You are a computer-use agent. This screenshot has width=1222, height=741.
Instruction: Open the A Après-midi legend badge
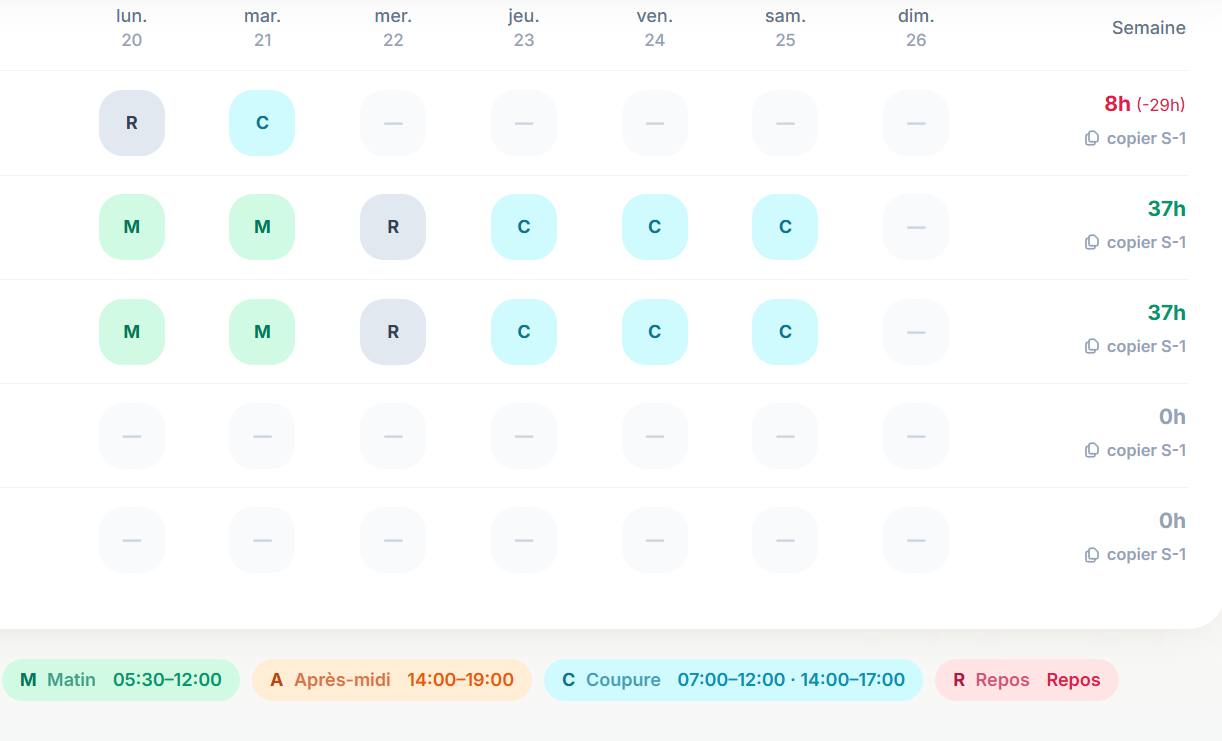pos(391,679)
